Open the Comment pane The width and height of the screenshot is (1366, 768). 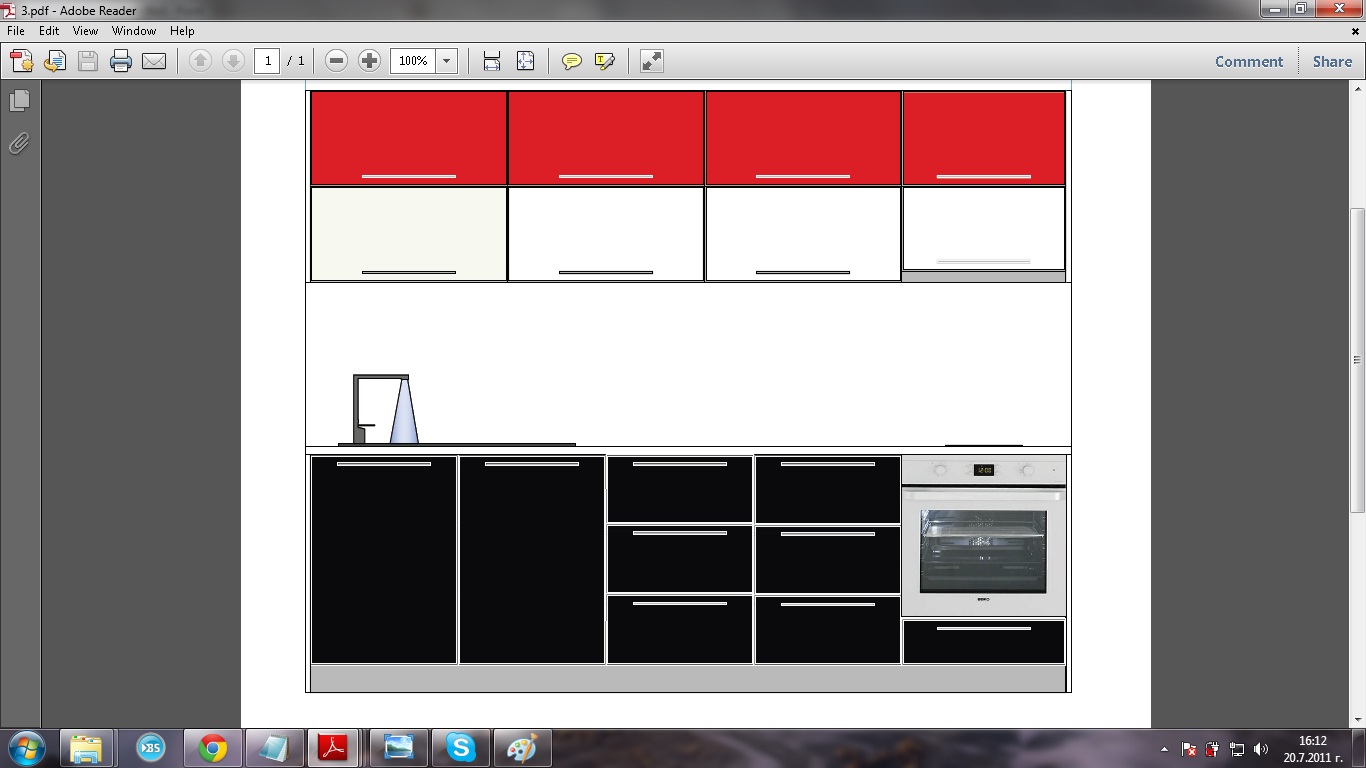pos(1248,61)
